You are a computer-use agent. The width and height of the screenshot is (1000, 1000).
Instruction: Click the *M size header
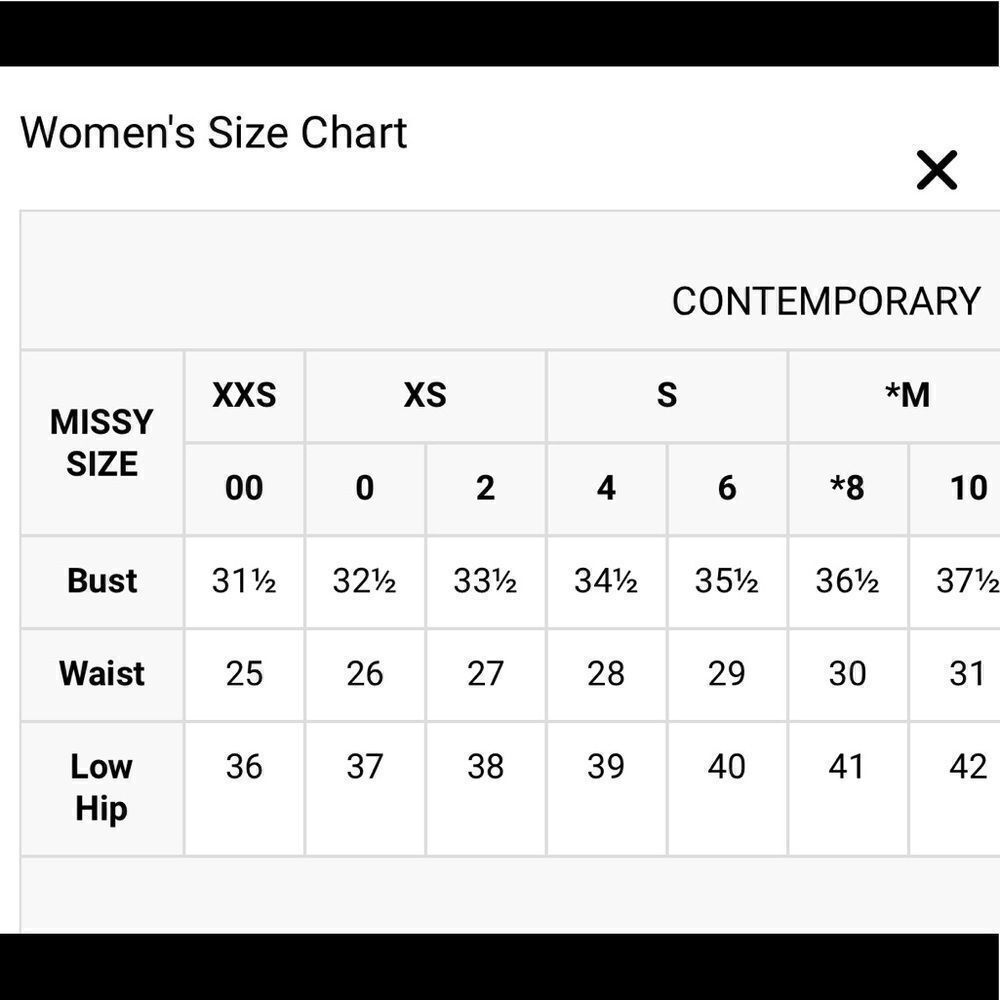point(907,395)
